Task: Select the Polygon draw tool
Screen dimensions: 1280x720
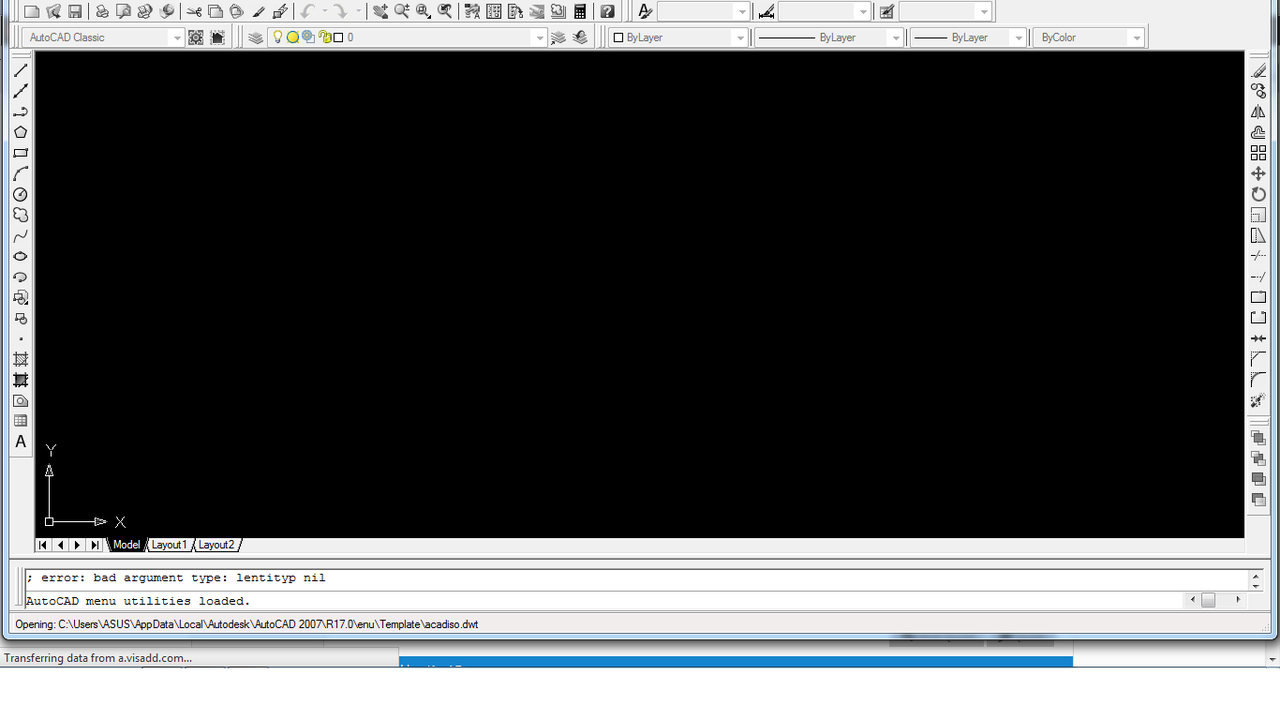Action: pyautogui.click(x=20, y=132)
